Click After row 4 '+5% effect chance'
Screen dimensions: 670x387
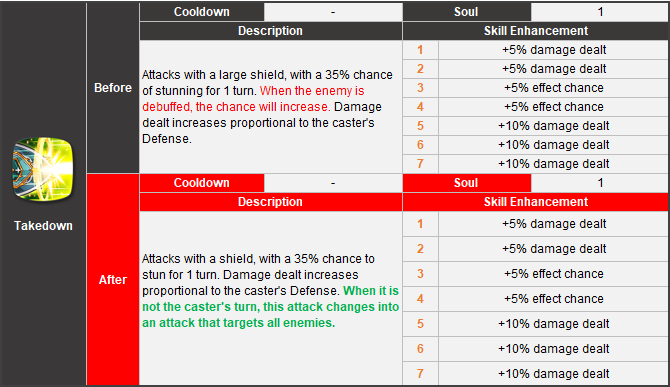[554, 299]
